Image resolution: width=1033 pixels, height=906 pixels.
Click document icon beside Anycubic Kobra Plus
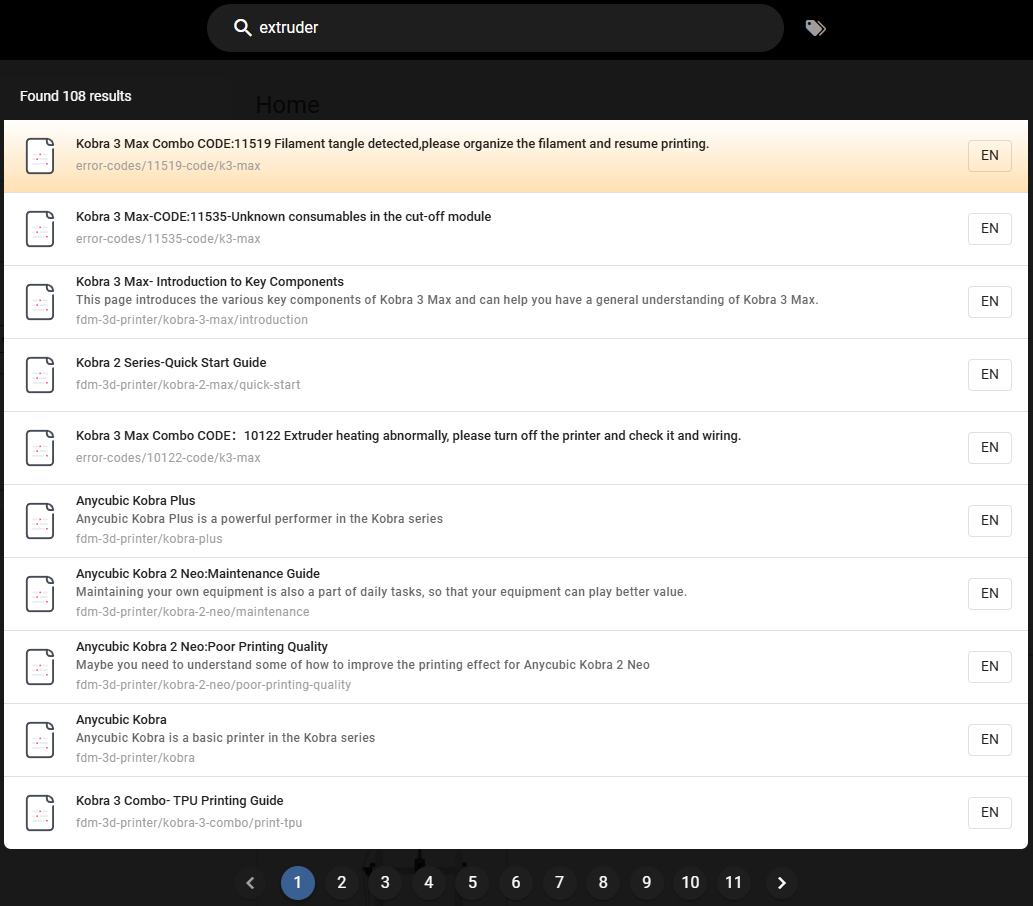pos(40,521)
